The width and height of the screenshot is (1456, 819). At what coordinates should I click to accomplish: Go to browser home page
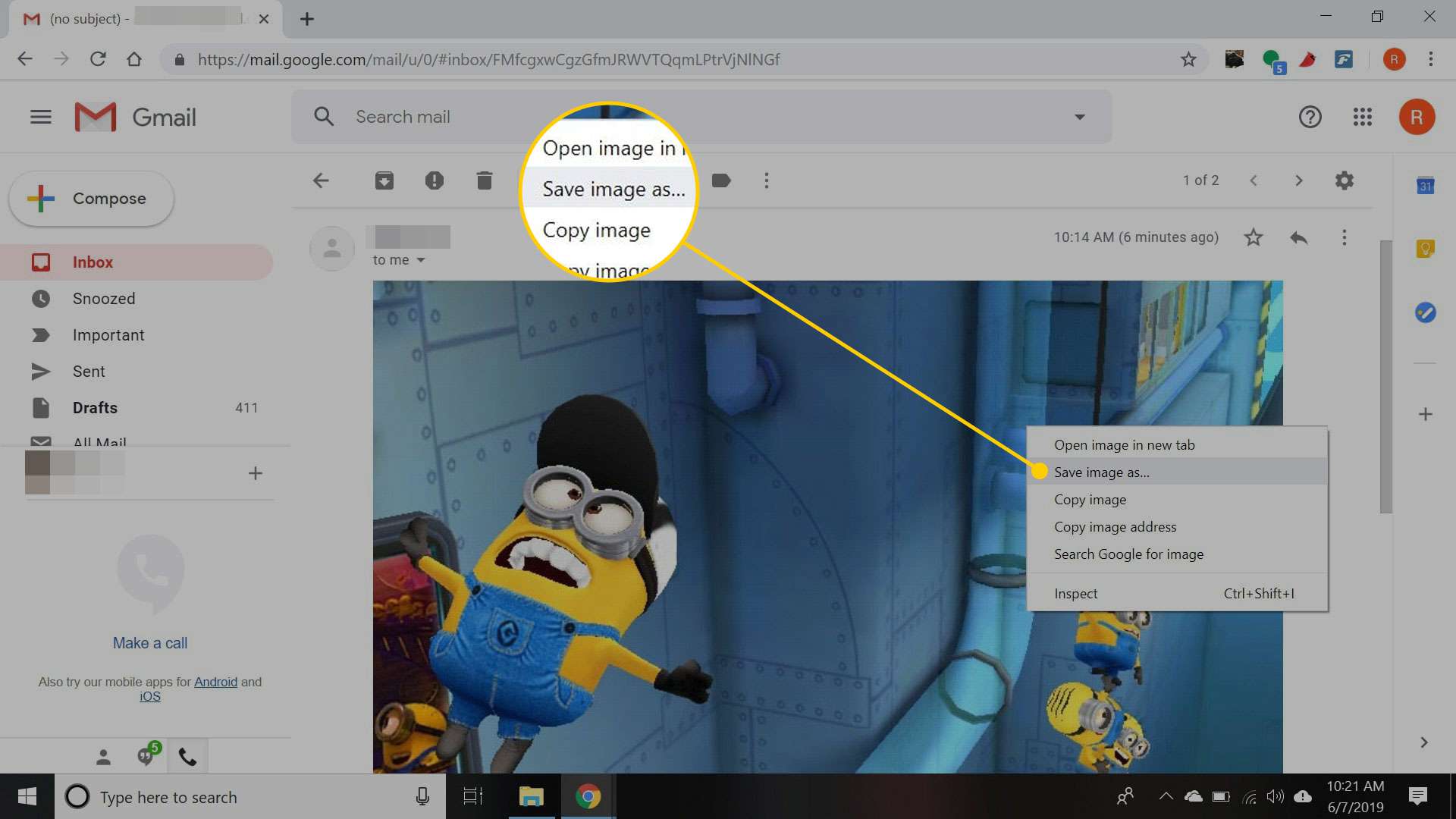[134, 59]
